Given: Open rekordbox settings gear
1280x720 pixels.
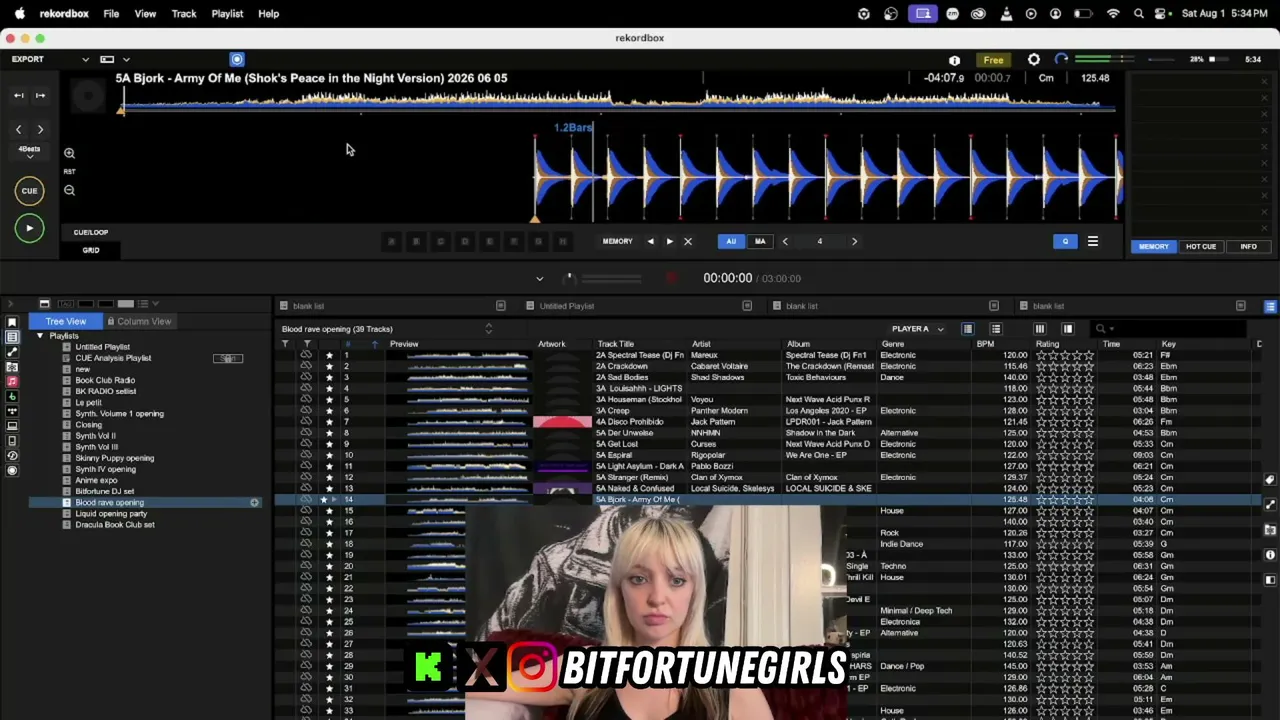Looking at the screenshot, I should pos(1034,60).
